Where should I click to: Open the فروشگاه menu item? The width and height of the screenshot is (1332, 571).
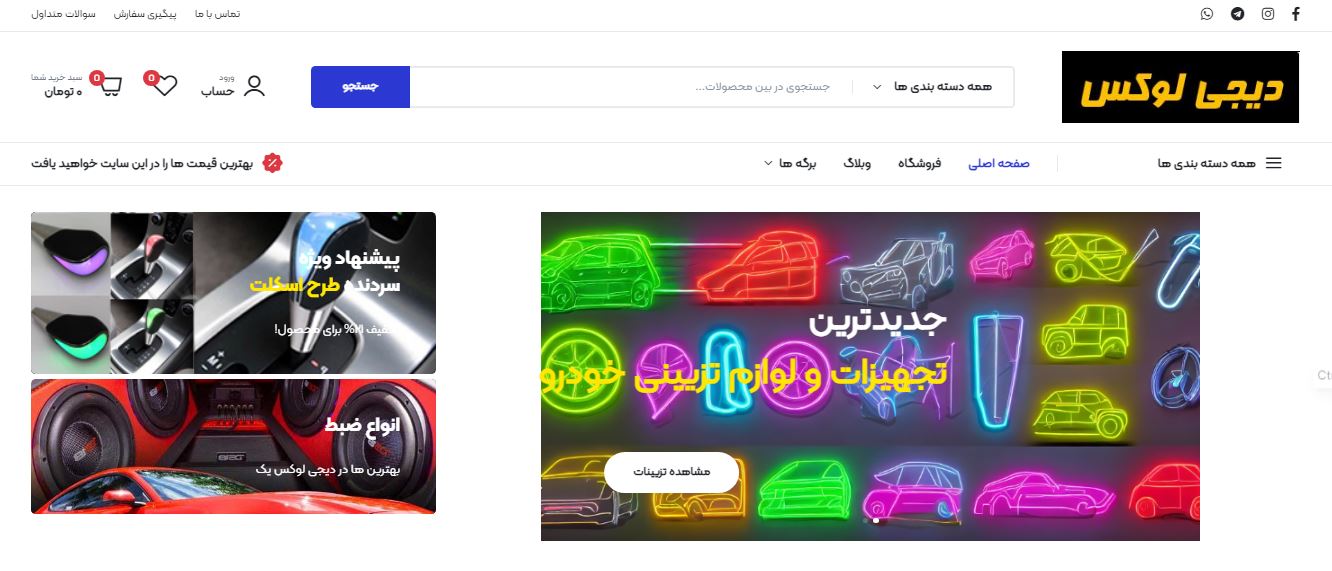tap(919, 163)
